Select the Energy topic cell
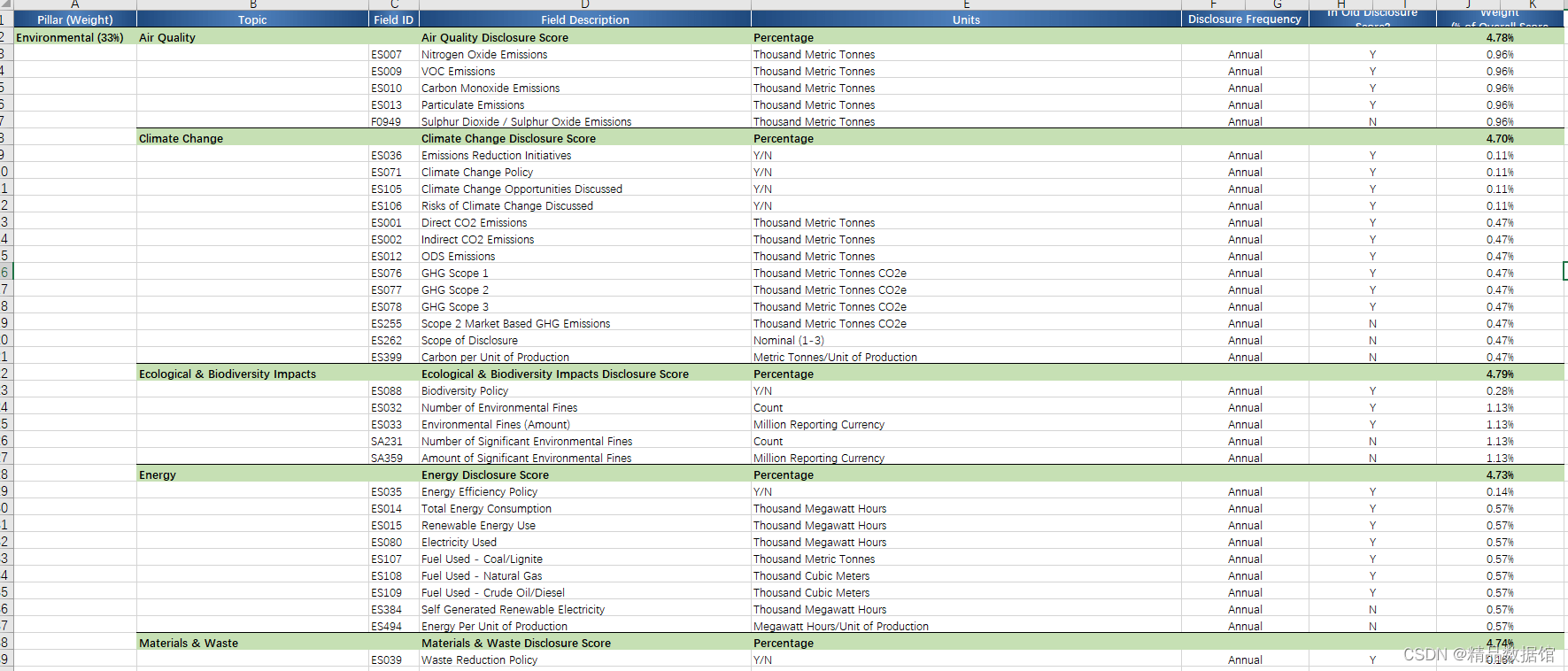1568x671 pixels. (252, 474)
